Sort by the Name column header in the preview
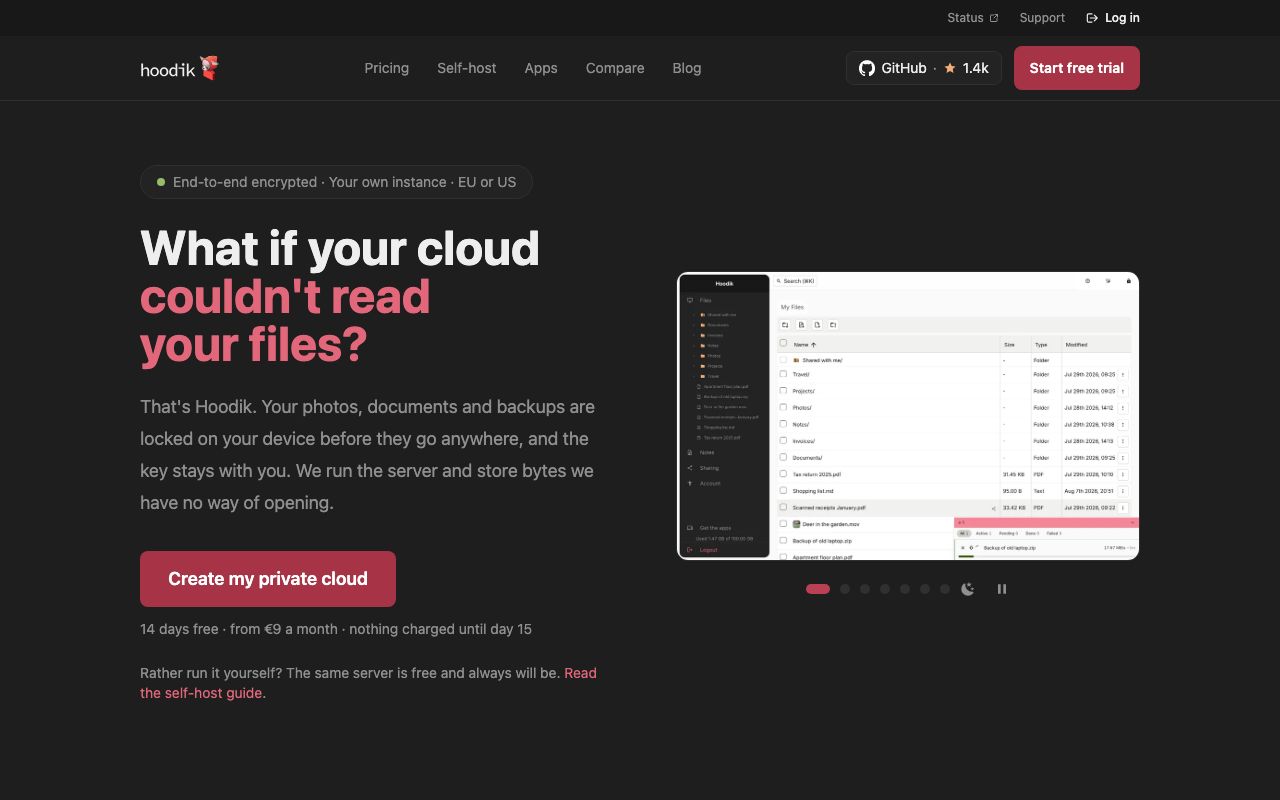This screenshot has height=800, width=1280. 804,344
